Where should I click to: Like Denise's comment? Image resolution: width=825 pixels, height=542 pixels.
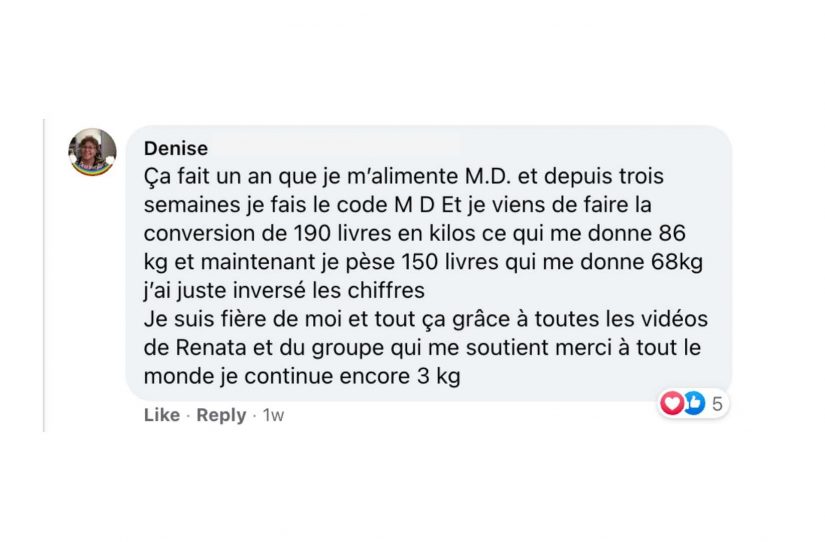point(162,415)
